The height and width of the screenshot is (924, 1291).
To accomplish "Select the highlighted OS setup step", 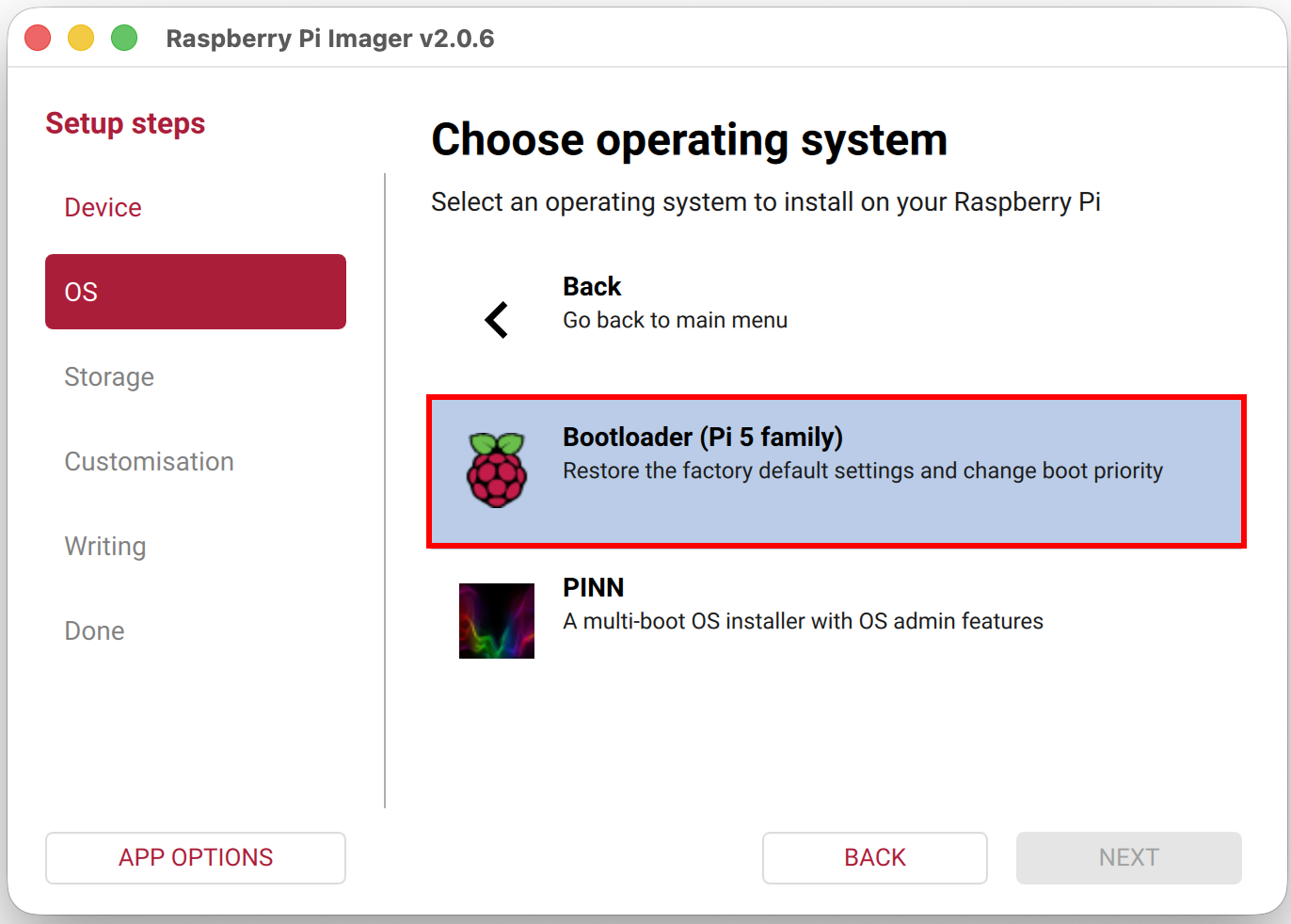I will 195,292.
